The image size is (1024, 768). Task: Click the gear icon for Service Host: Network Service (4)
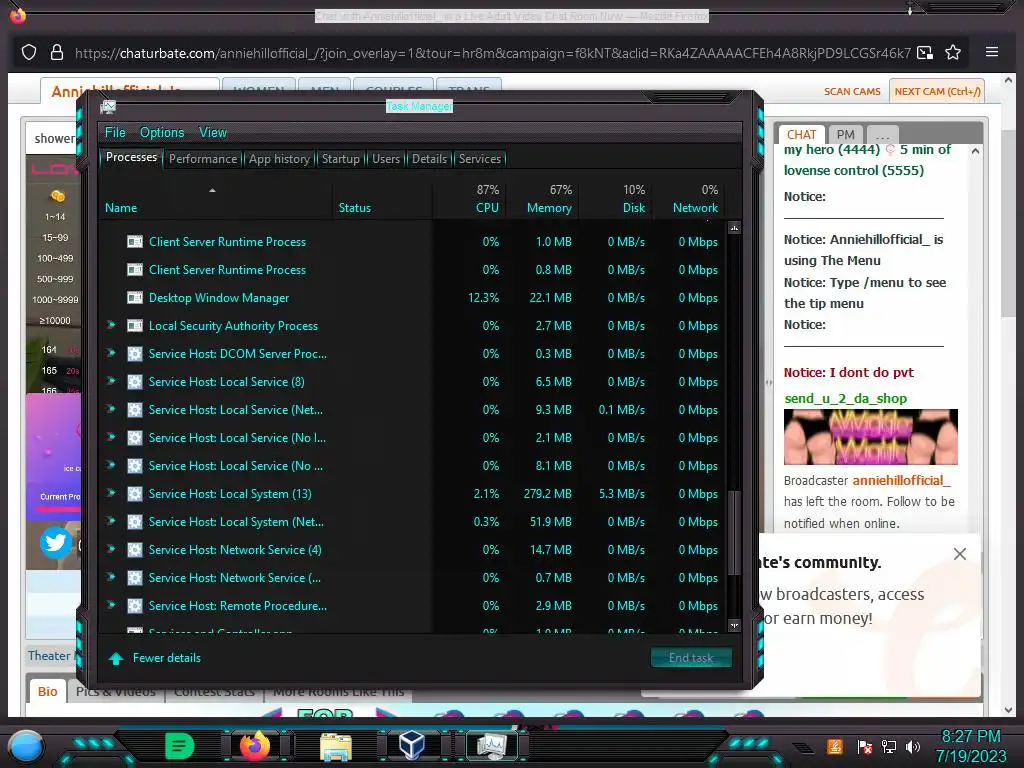point(135,550)
